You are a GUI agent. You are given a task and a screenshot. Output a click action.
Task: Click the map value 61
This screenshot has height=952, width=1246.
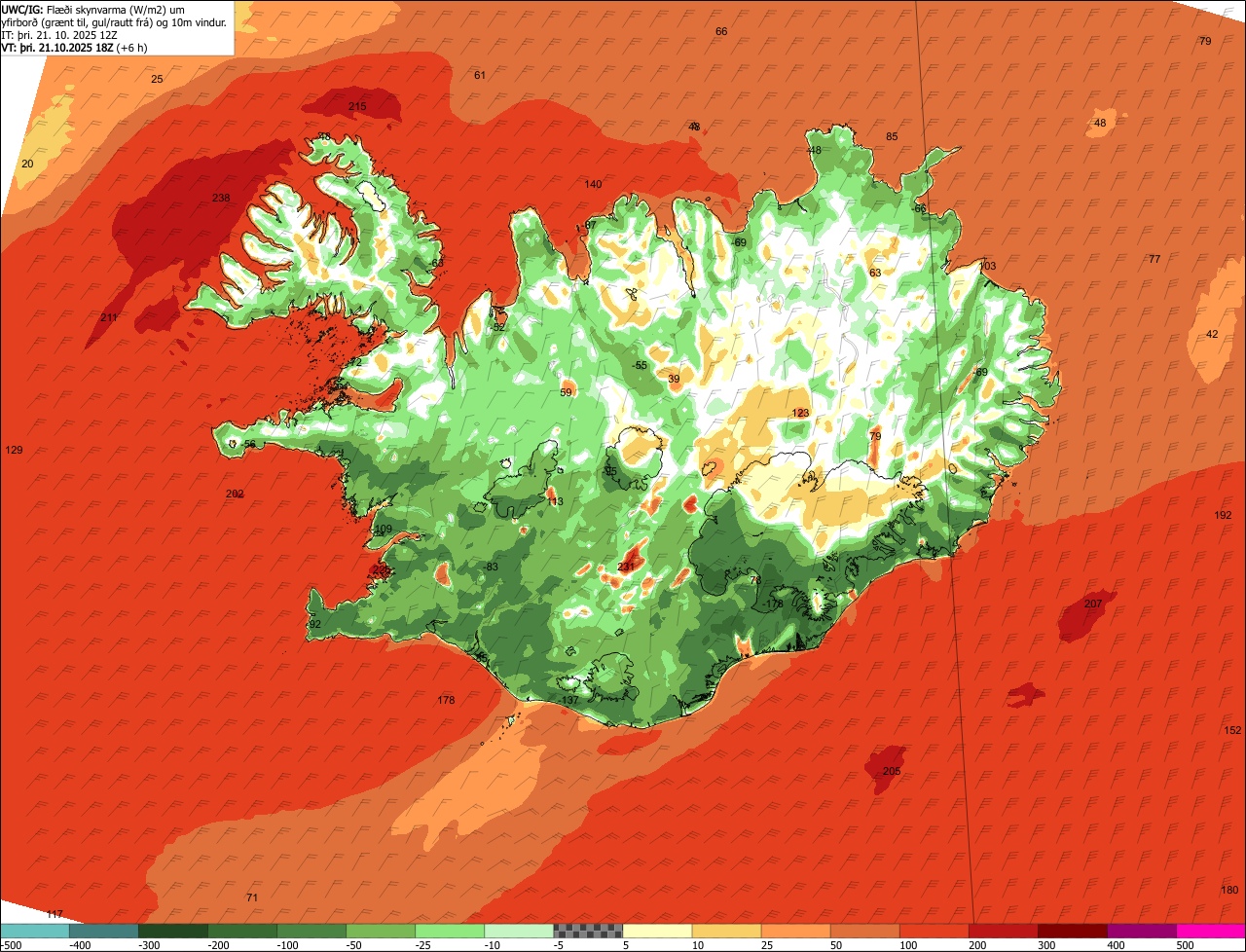point(479,76)
